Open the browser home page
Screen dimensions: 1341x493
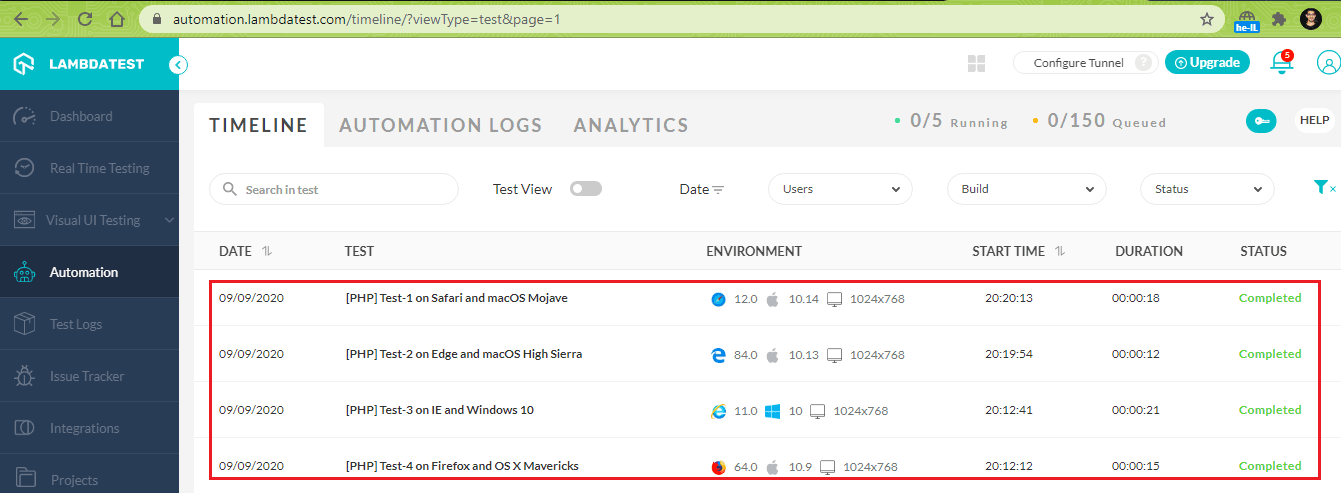[x=117, y=19]
